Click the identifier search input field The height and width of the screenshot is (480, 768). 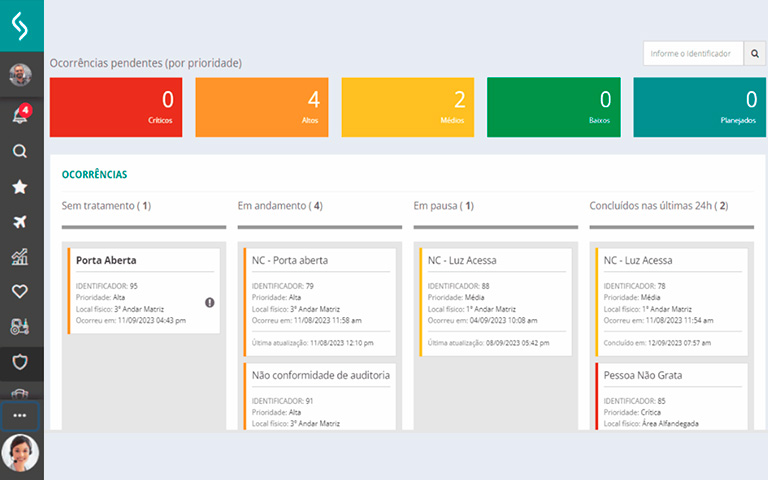pos(693,53)
